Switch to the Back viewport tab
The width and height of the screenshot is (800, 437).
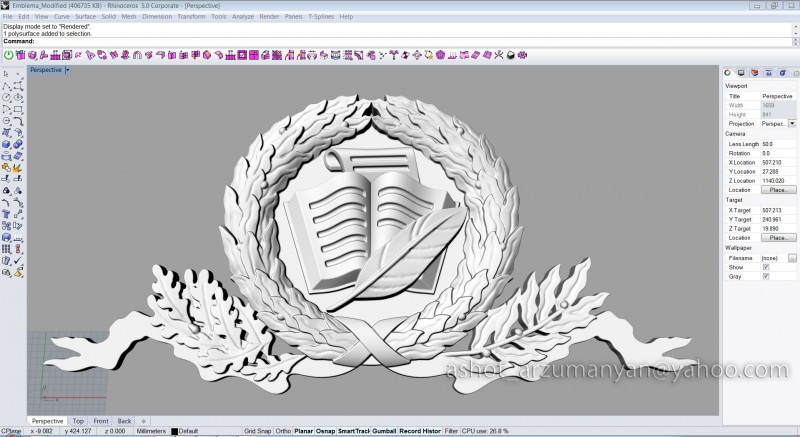point(124,421)
